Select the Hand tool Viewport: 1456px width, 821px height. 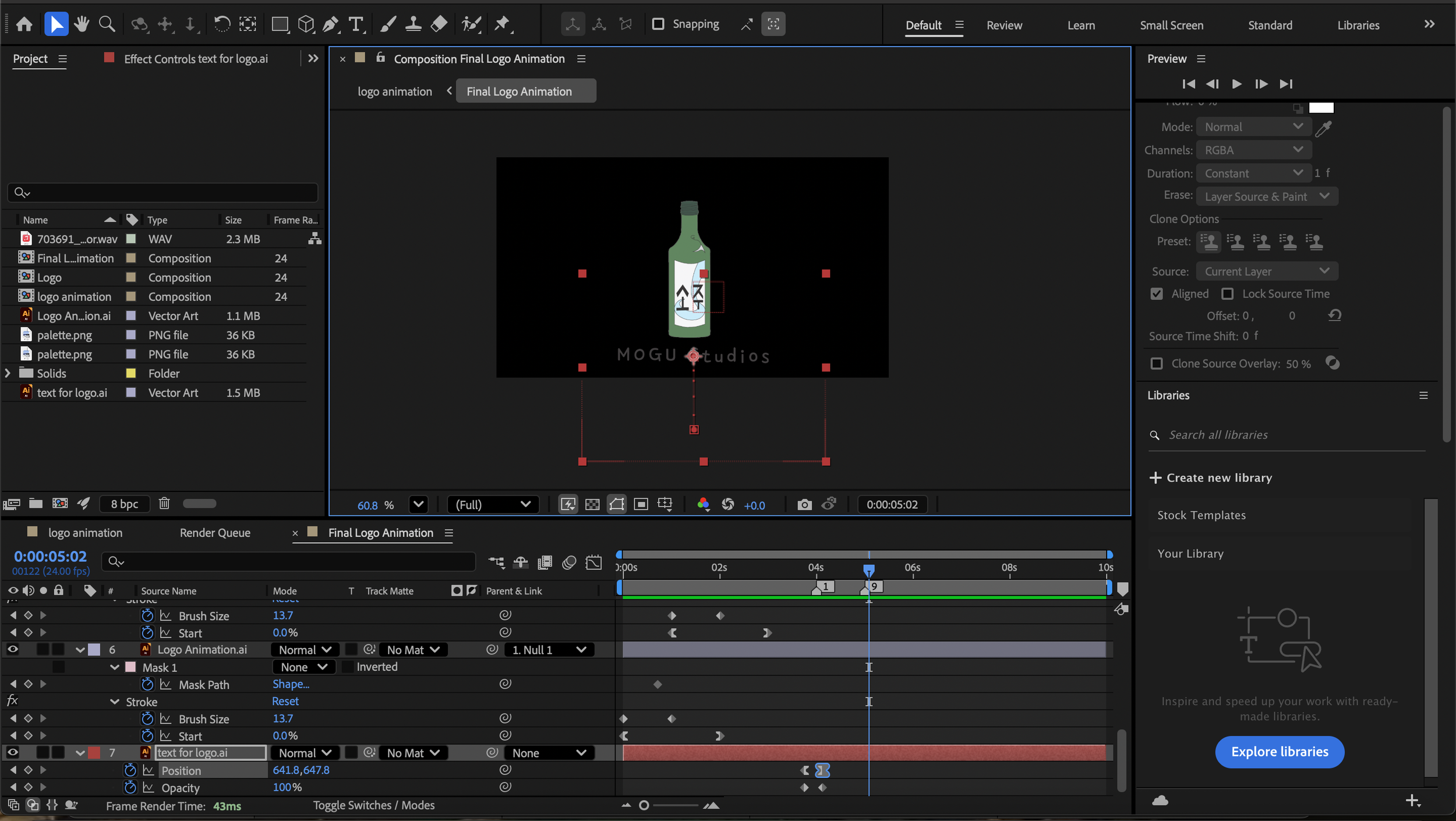click(82, 24)
